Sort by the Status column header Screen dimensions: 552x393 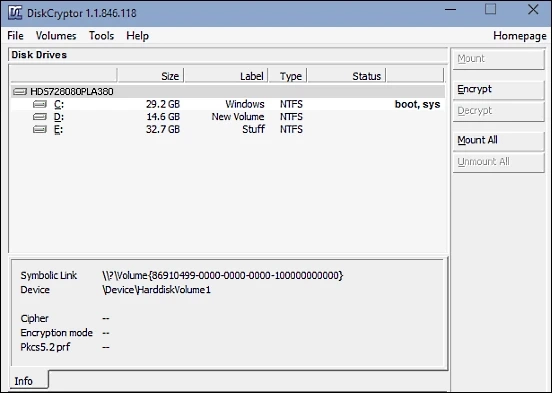tap(347, 76)
